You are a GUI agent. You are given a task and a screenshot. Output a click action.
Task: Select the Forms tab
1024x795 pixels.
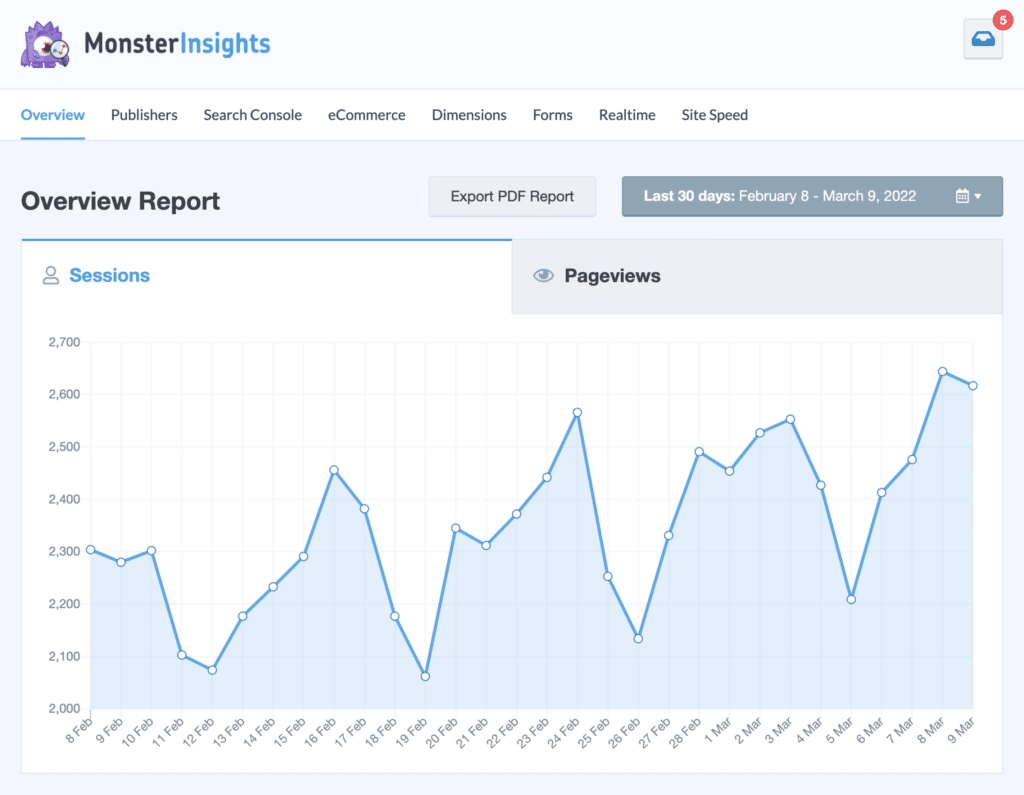point(552,115)
